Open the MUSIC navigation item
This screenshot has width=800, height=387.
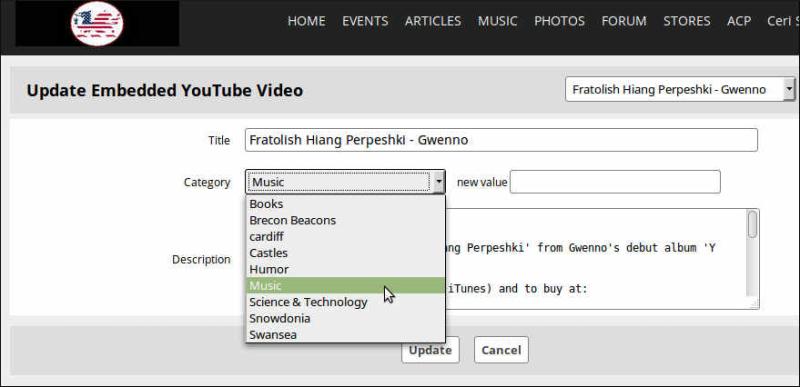(497, 21)
